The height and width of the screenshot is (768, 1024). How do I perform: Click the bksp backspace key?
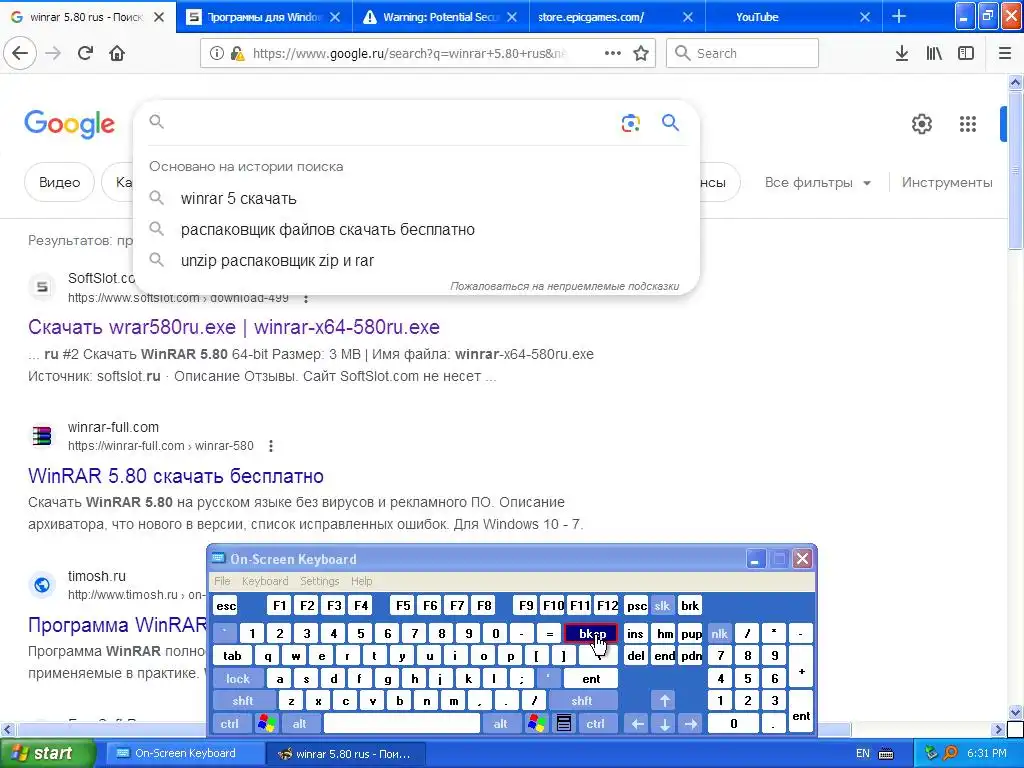[x=590, y=633]
